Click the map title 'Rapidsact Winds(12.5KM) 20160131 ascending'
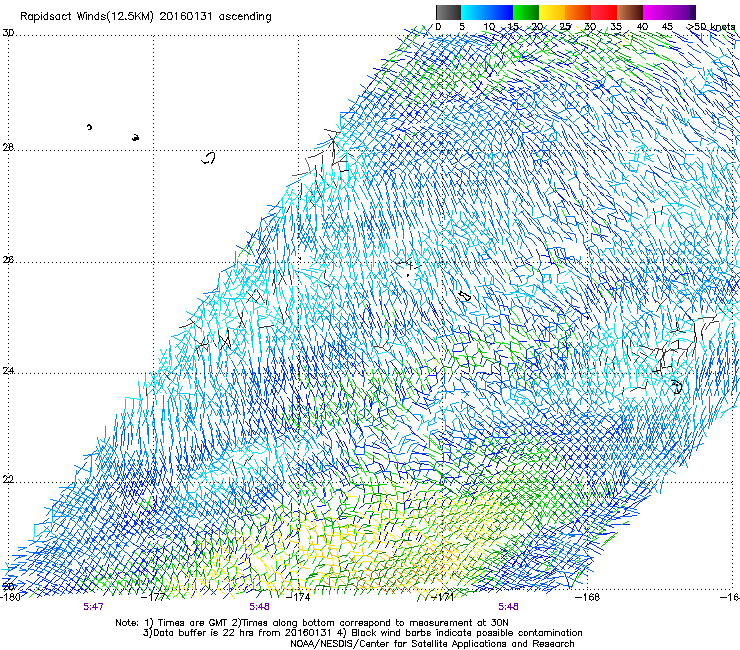The height and width of the screenshot is (650, 740). (146, 17)
